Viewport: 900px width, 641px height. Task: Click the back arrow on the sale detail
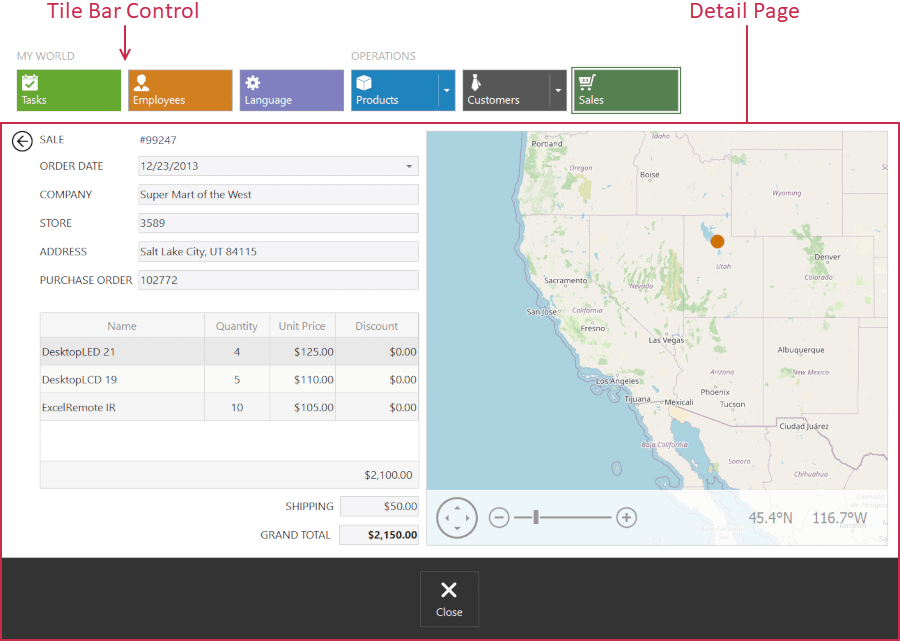(22, 141)
